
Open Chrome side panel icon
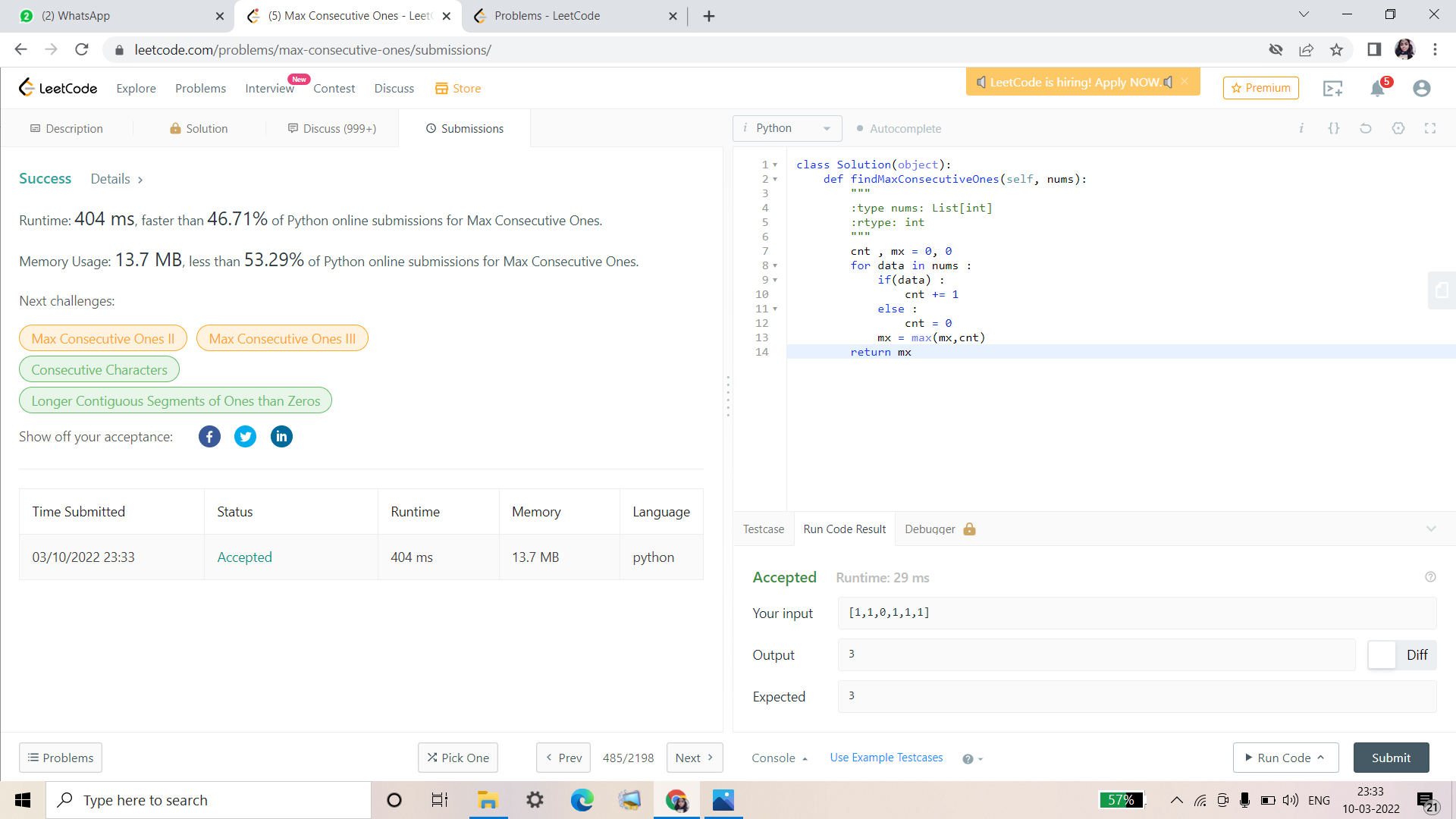tap(1374, 50)
